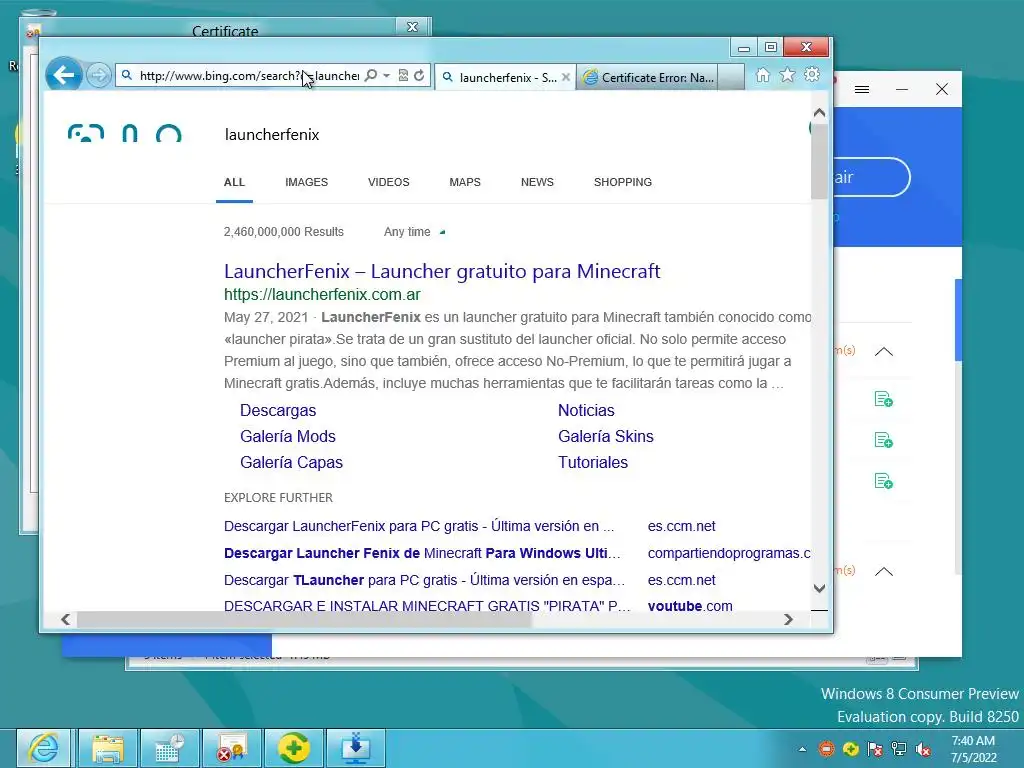This screenshot has height=768, width=1024.
Task: Click the muted volume tray icon
Action: 923,749
